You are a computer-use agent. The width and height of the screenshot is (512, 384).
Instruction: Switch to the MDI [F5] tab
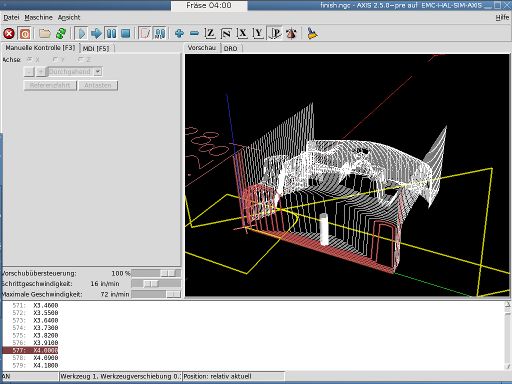(x=96, y=49)
